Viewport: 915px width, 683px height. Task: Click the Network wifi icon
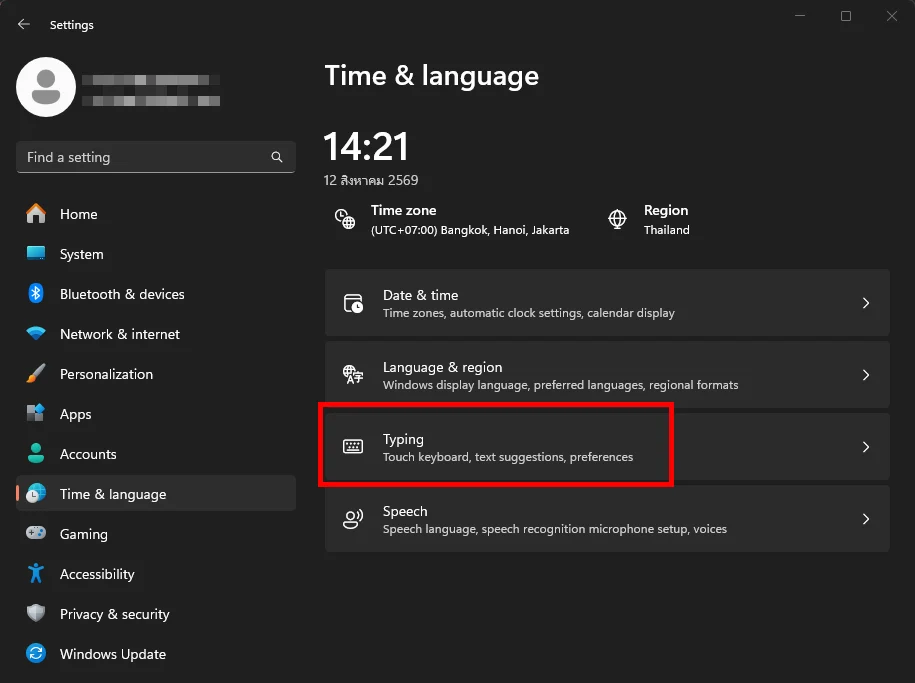pos(36,333)
